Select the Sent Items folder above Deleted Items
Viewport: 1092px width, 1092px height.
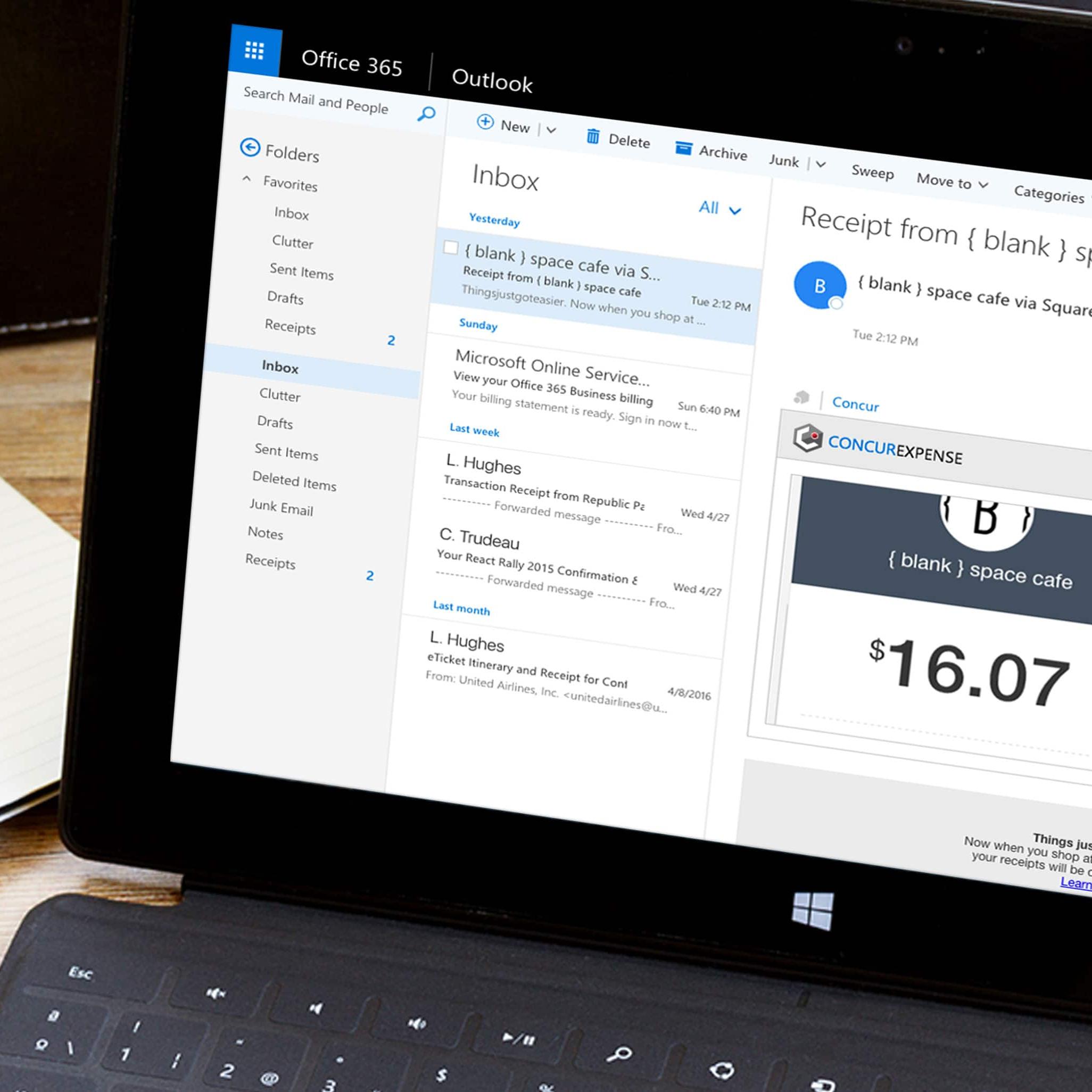(286, 452)
